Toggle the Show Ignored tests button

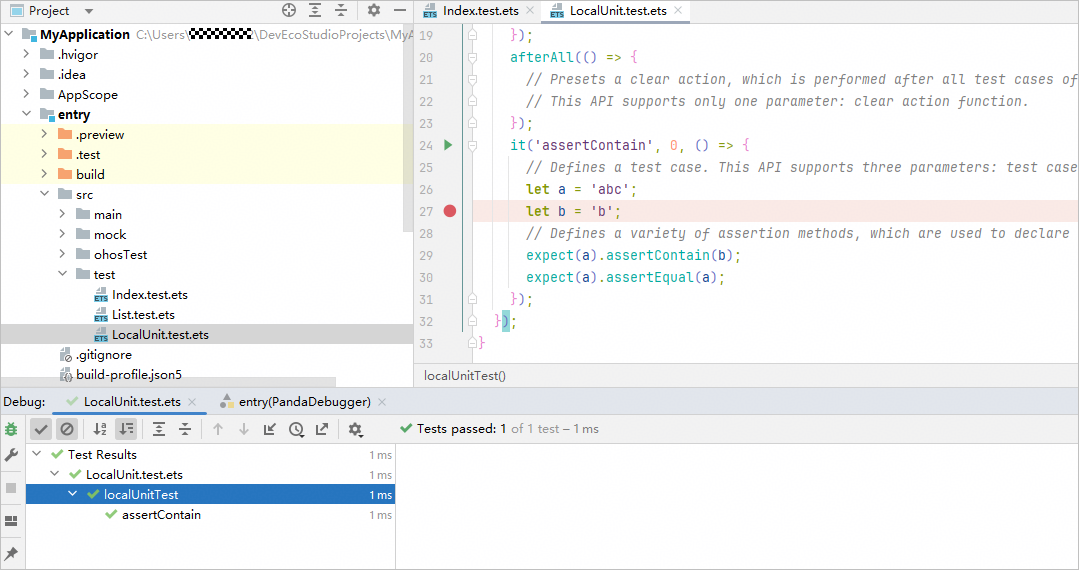coord(67,429)
